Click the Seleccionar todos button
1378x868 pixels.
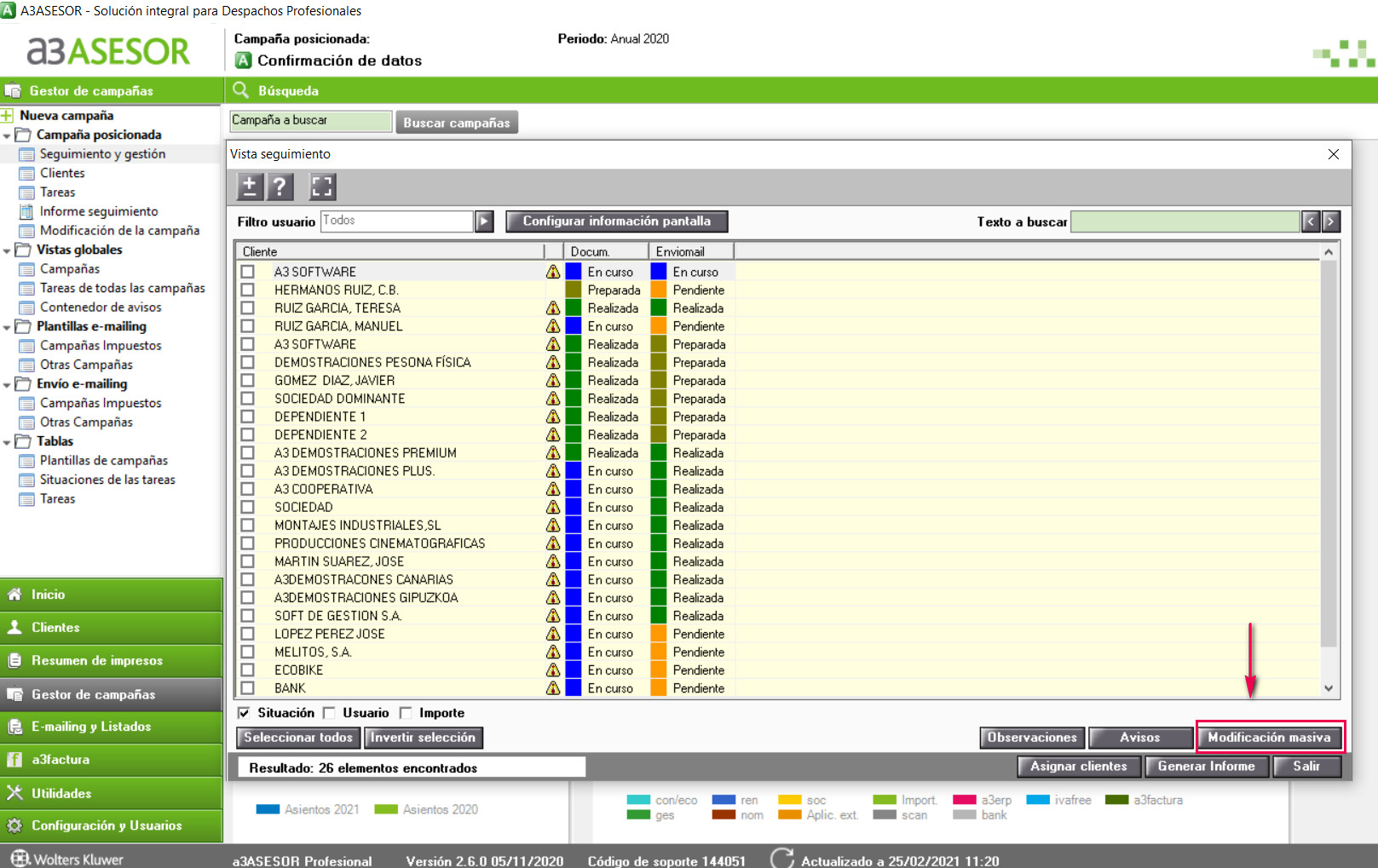click(298, 738)
